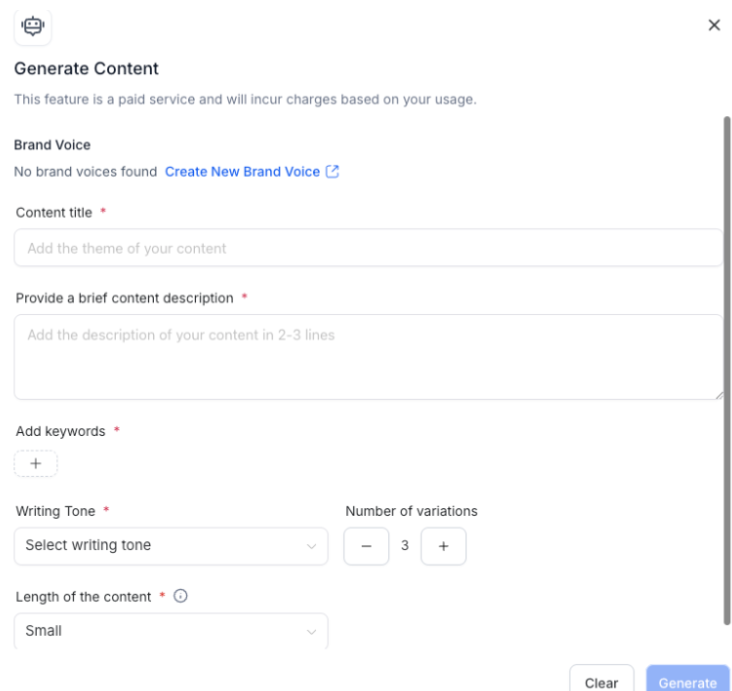
Task: Click the Generate button
Action: (x=687, y=682)
